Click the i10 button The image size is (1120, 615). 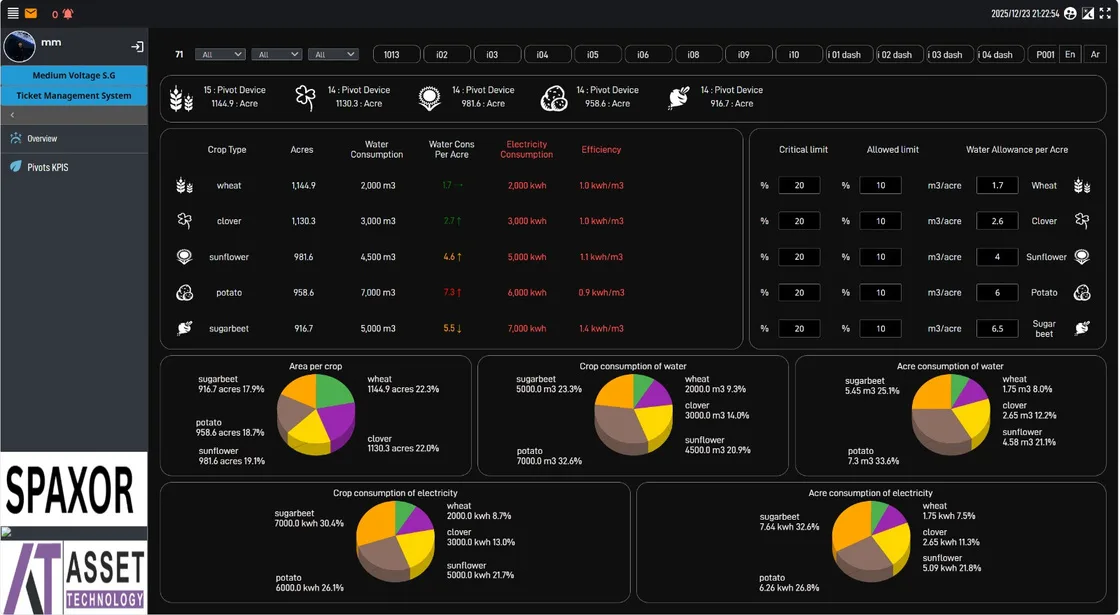click(799, 54)
